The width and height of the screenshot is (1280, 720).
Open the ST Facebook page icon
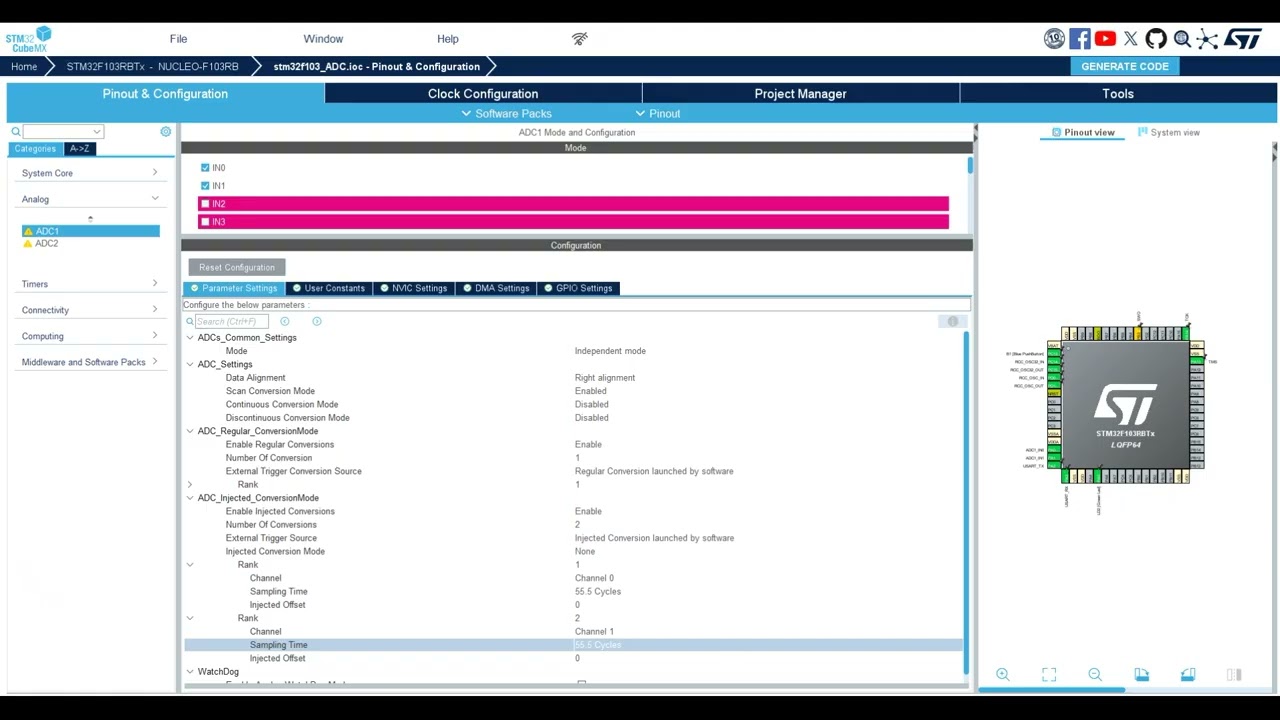click(1079, 39)
